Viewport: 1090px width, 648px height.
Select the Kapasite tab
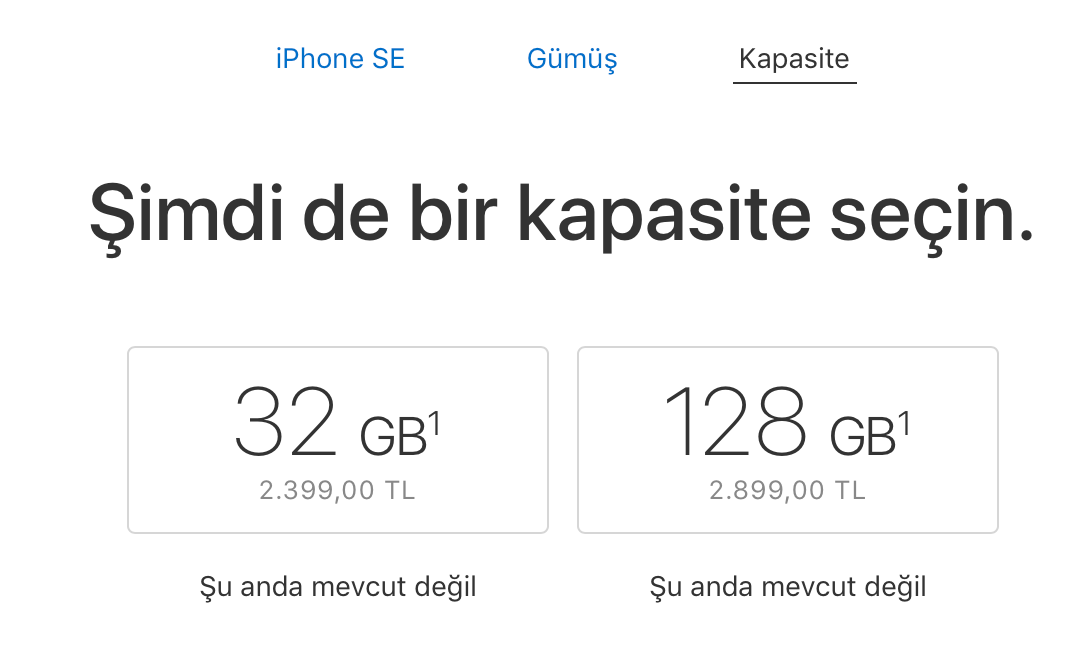[x=794, y=59]
